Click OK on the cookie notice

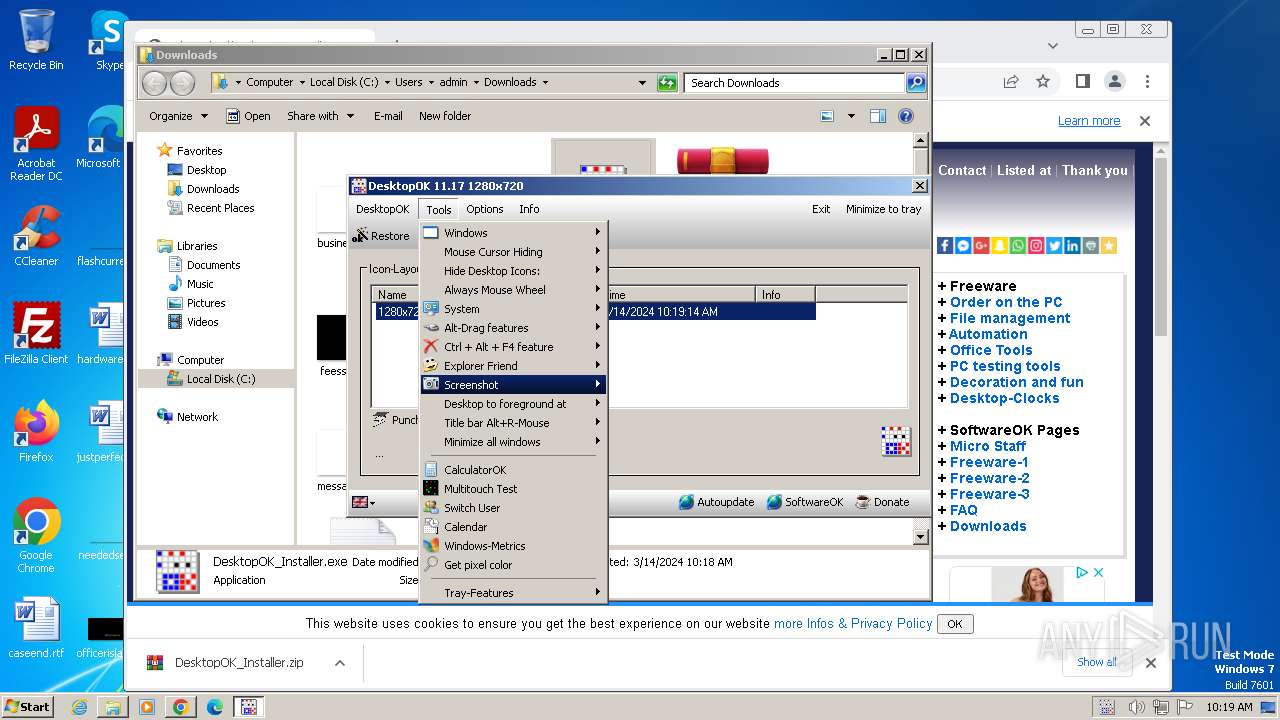click(955, 624)
